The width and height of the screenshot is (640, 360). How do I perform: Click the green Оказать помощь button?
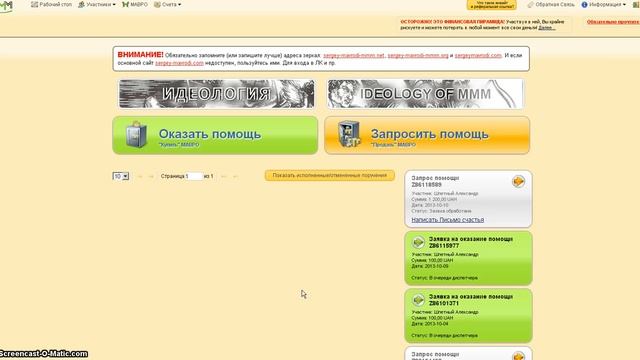[215, 136]
